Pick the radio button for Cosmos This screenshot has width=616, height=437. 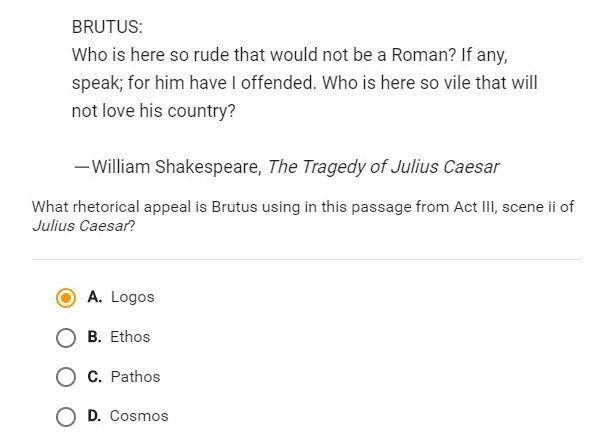coord(66,416)
